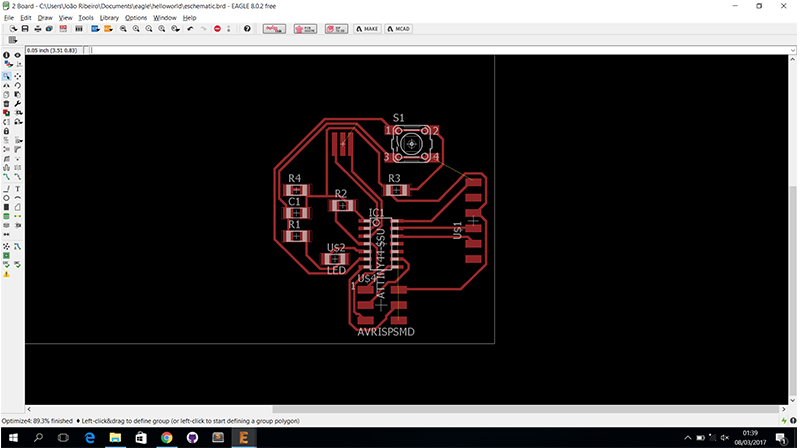Open the Tools menu

(x=86, y=17)
